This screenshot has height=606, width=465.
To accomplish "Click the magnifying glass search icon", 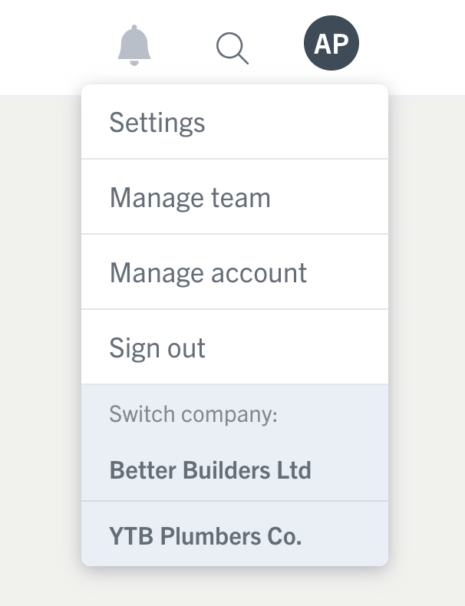I will [232, 48].
